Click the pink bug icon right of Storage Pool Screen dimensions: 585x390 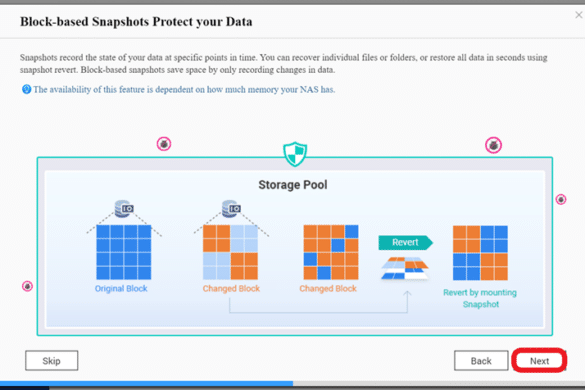tap(561, 199)
